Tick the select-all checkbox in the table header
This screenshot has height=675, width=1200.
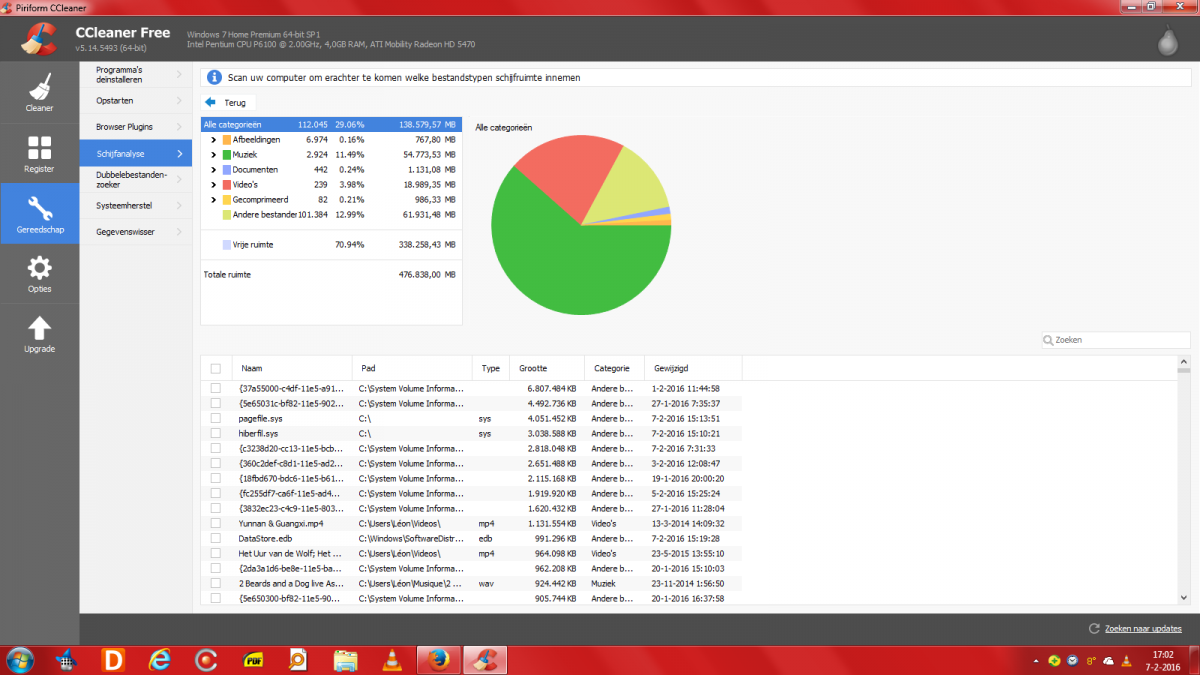(x=215, y=368)
